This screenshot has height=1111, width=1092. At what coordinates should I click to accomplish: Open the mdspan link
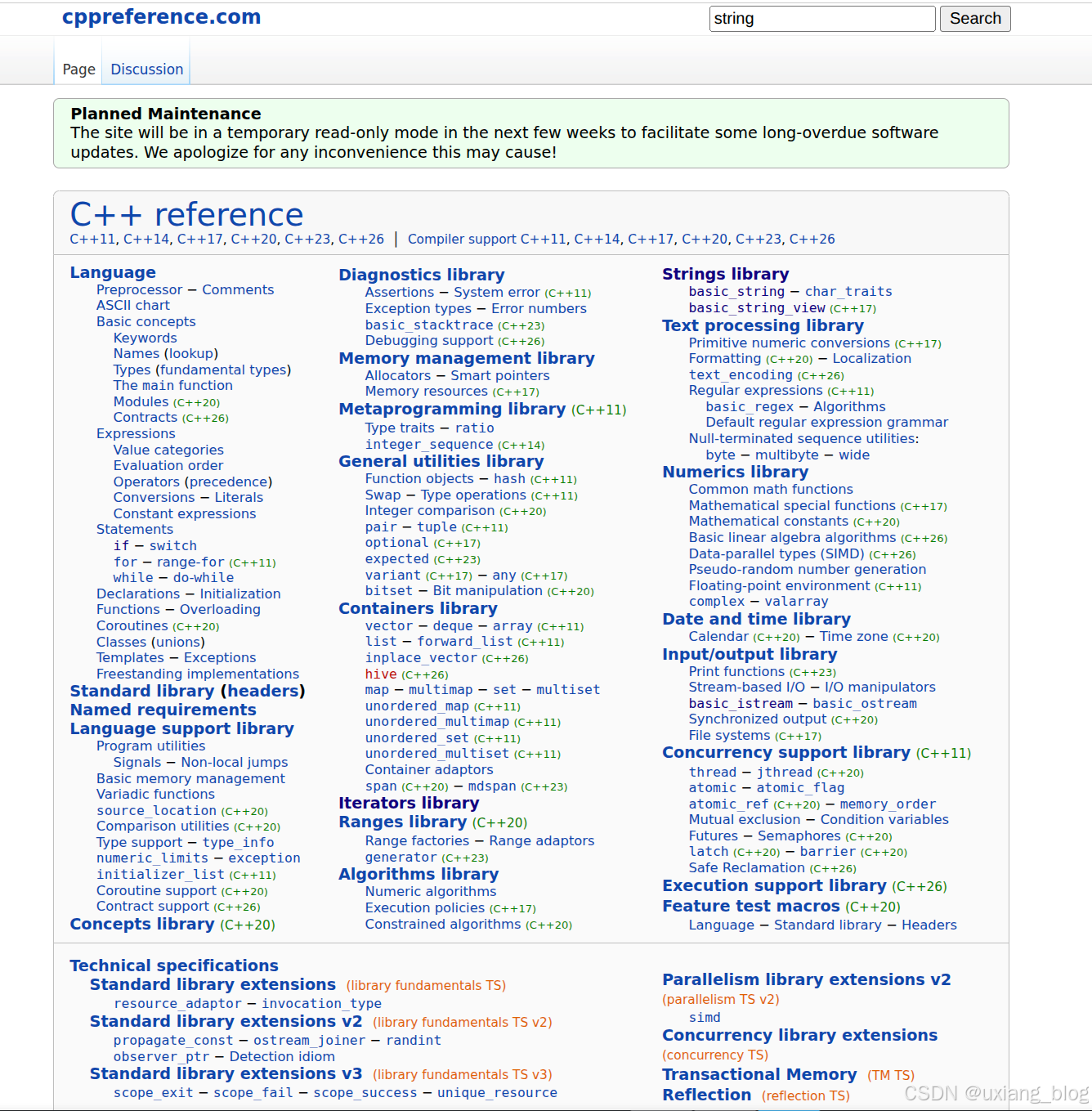pyautogui.click(x=492, y=786)
